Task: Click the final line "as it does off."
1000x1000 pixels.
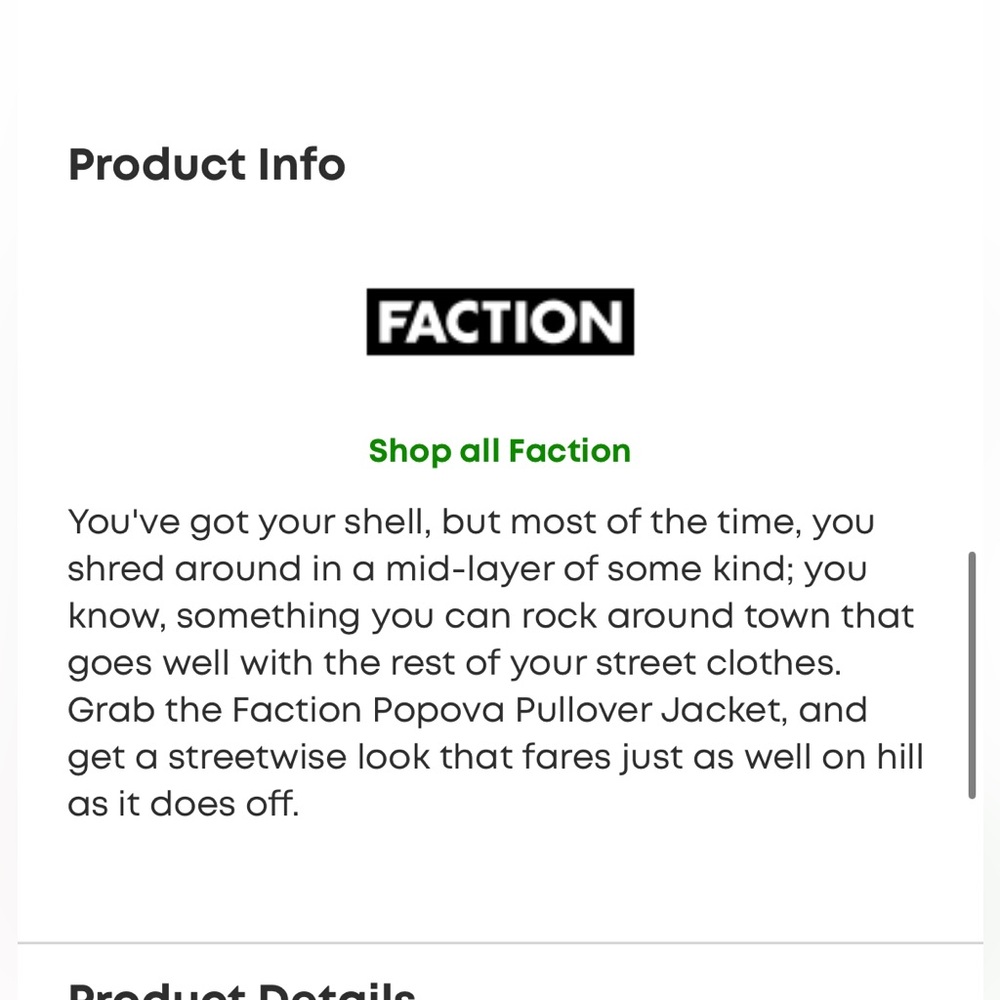Action: (x=183, y=804)
